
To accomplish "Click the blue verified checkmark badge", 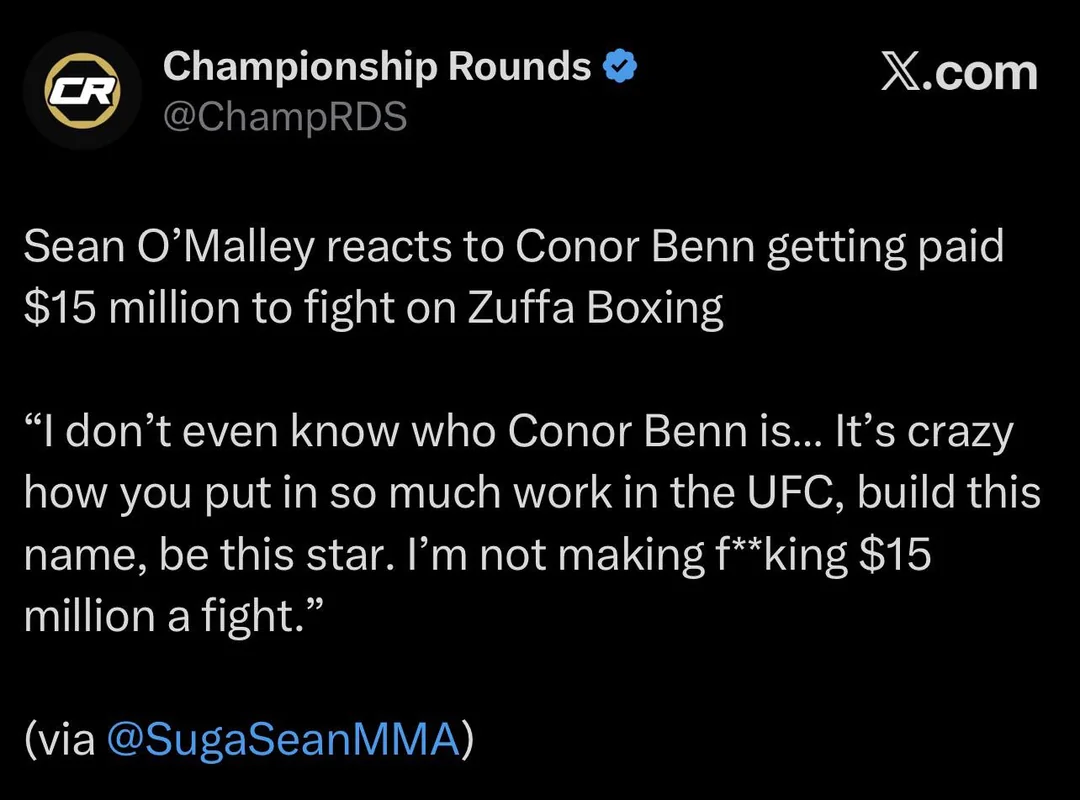I will click(x=620, y=68).
